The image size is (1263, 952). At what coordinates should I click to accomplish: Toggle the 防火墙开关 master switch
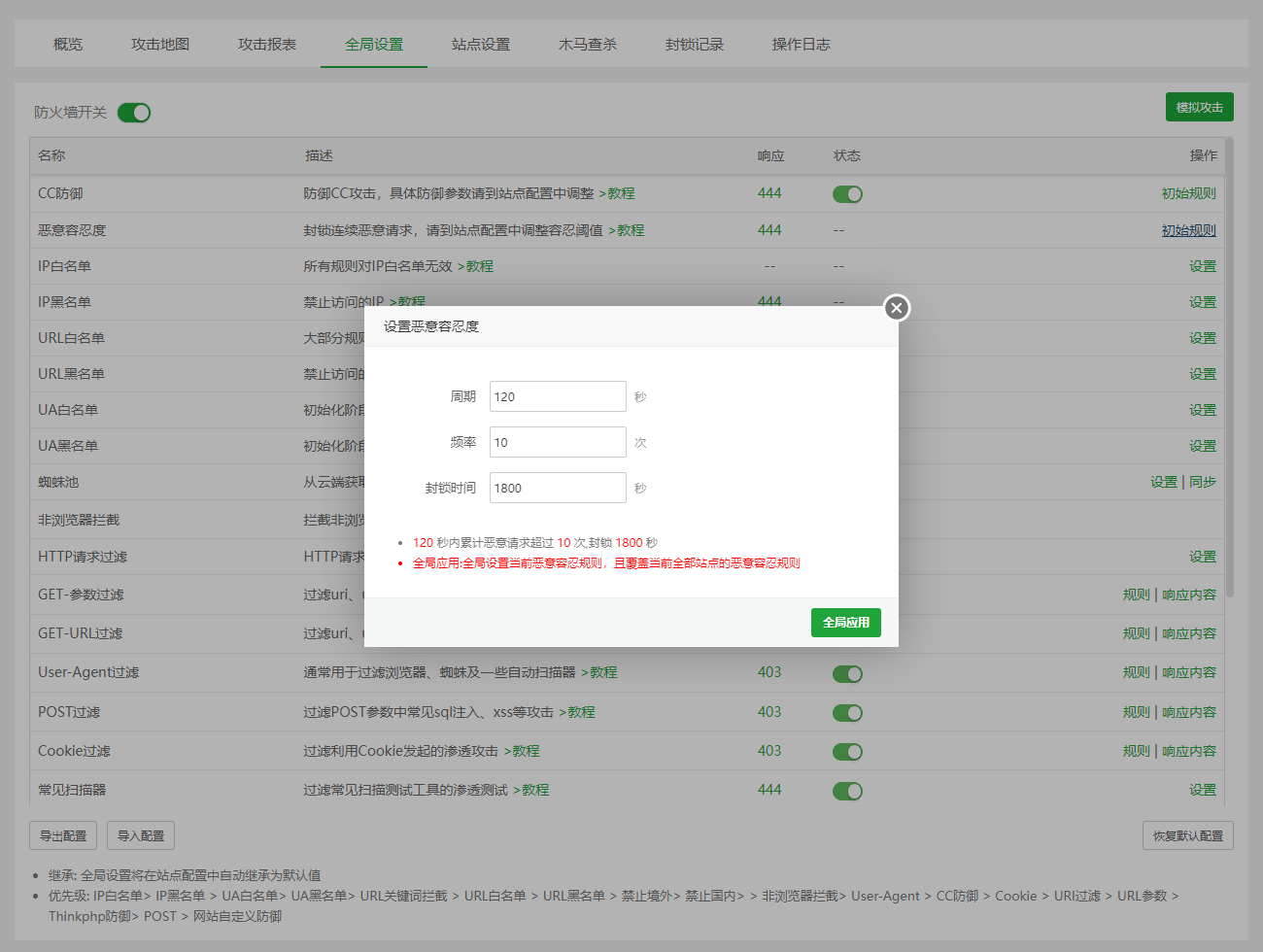click(134, 113)
